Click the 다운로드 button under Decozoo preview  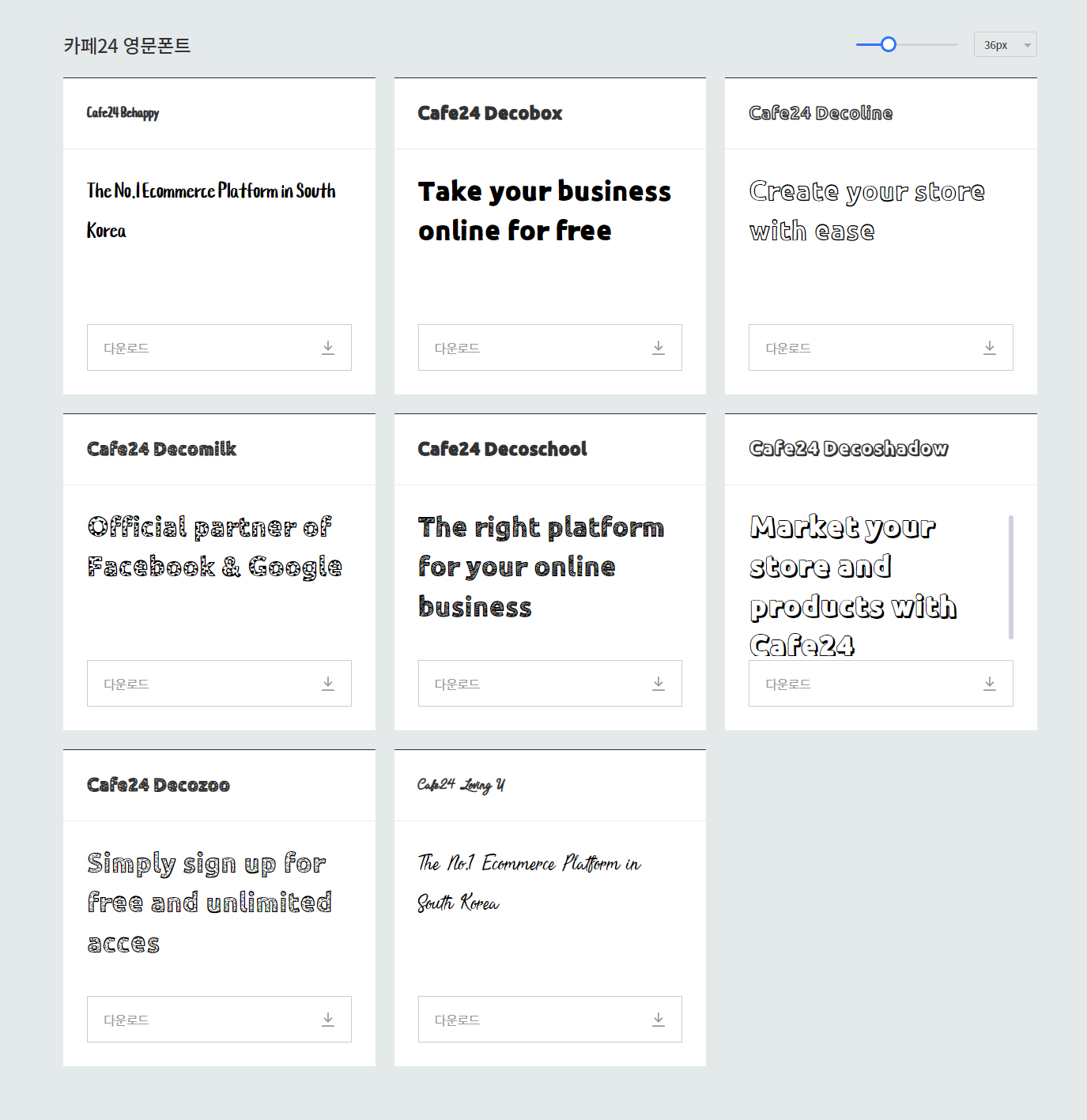tap(219, 1020)
